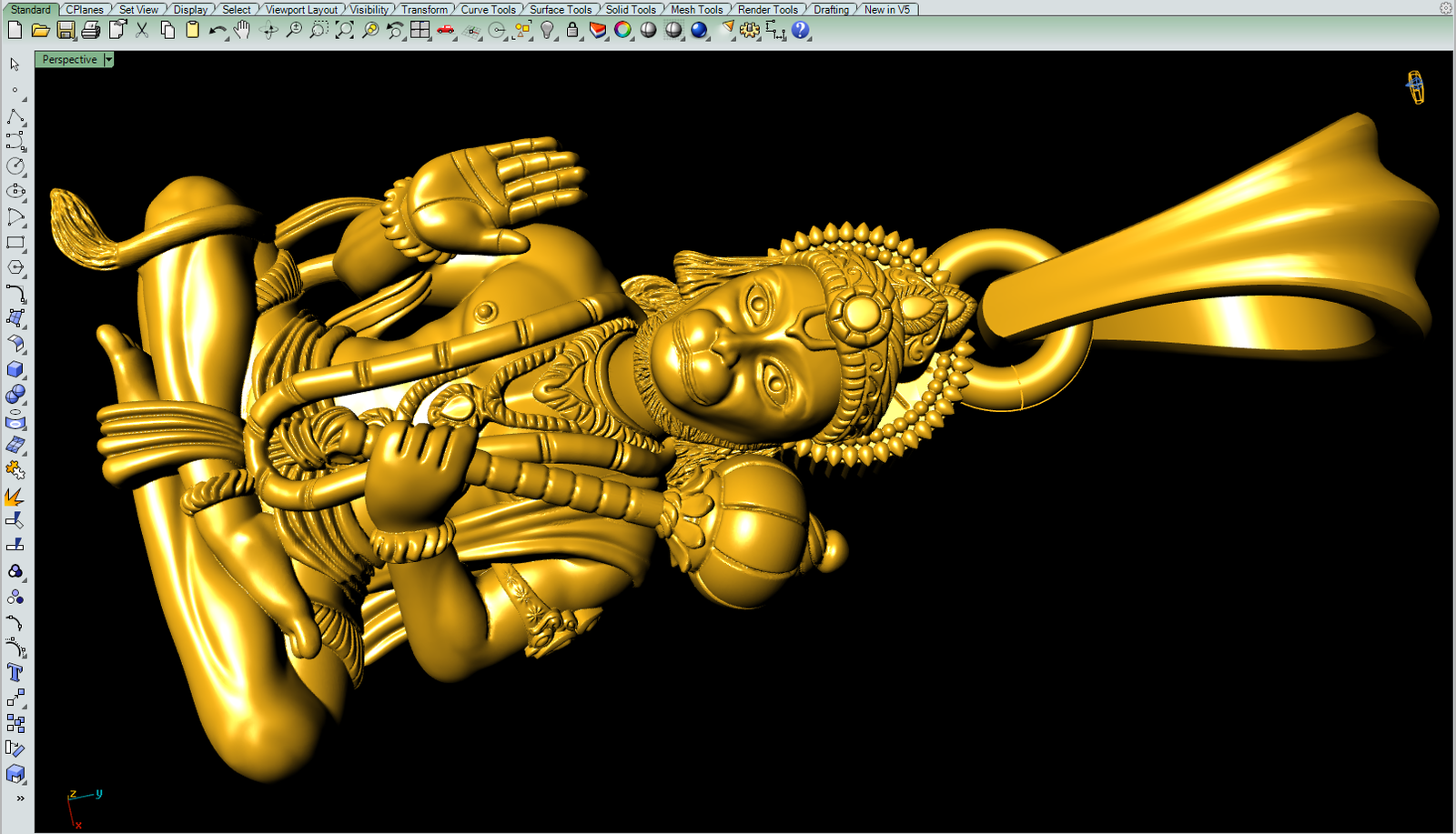The height and width of the screenshot is (834, 1456).
Task: Select Fillet Curves tool
Action: 15,293
